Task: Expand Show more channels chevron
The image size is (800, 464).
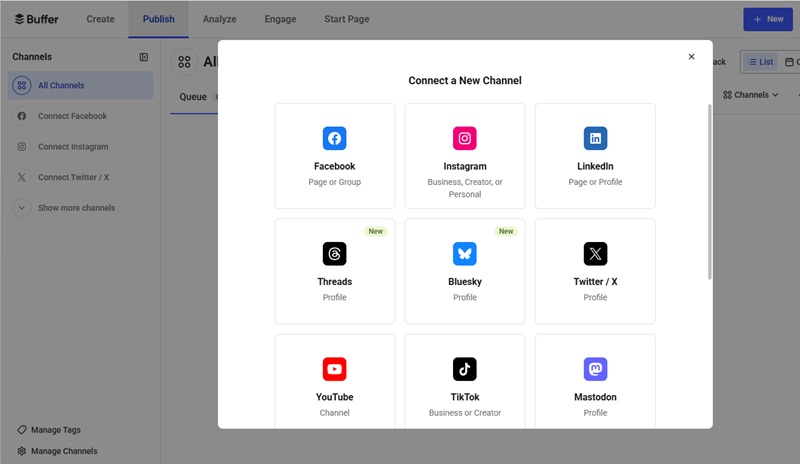Action: (x=21, y=208)
